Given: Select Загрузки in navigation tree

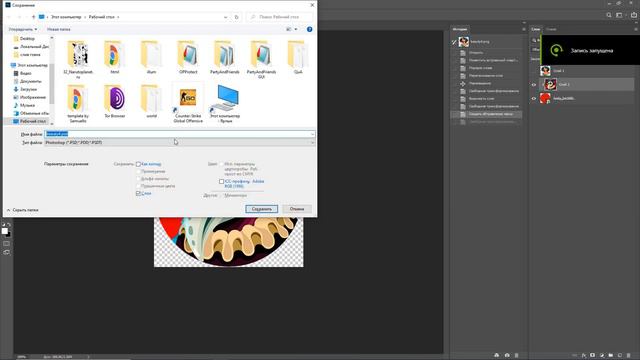Looking at the screenshot, I should [25, 89].
